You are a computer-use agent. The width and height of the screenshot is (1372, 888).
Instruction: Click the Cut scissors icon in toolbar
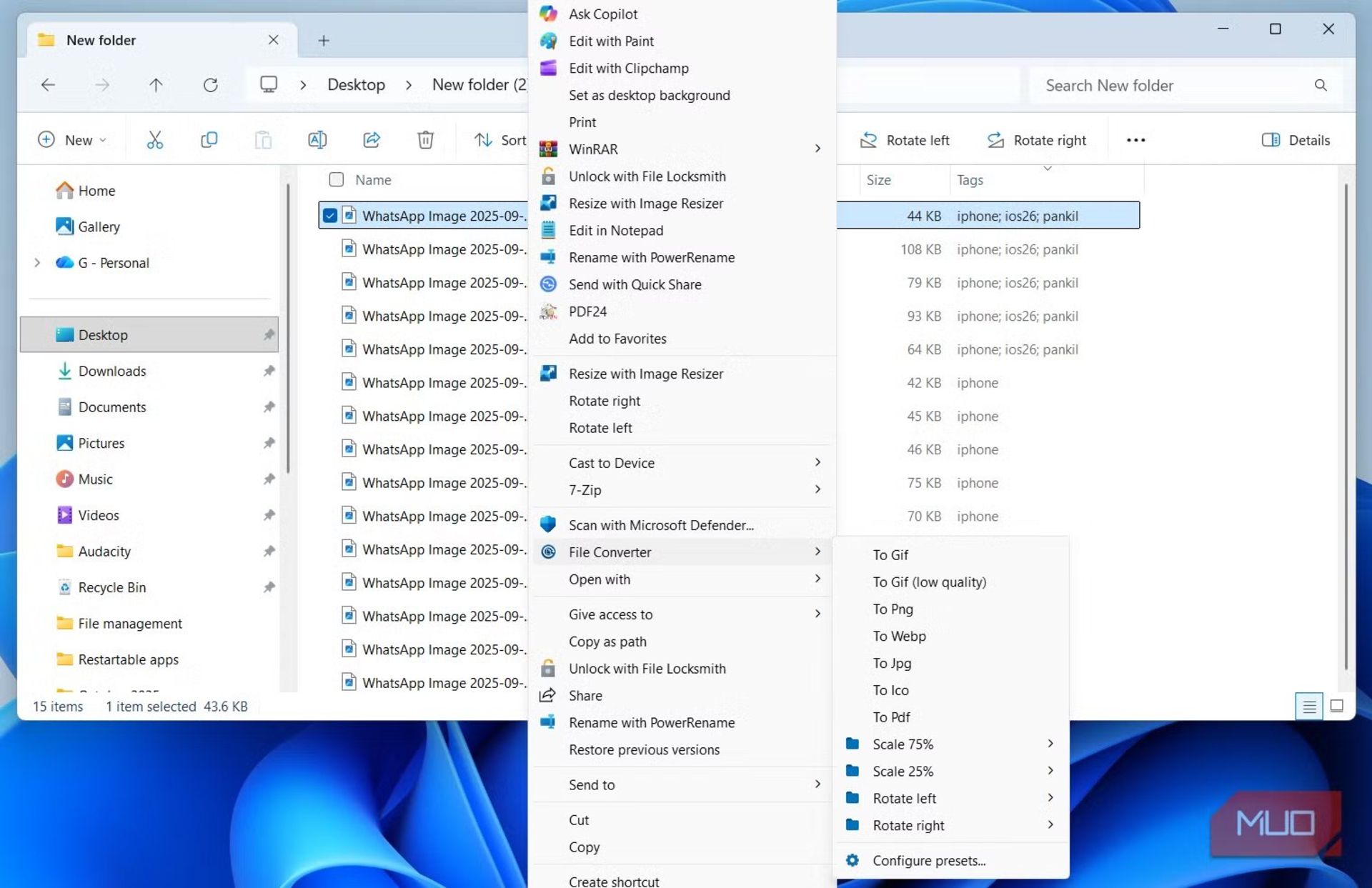point(154,140)
